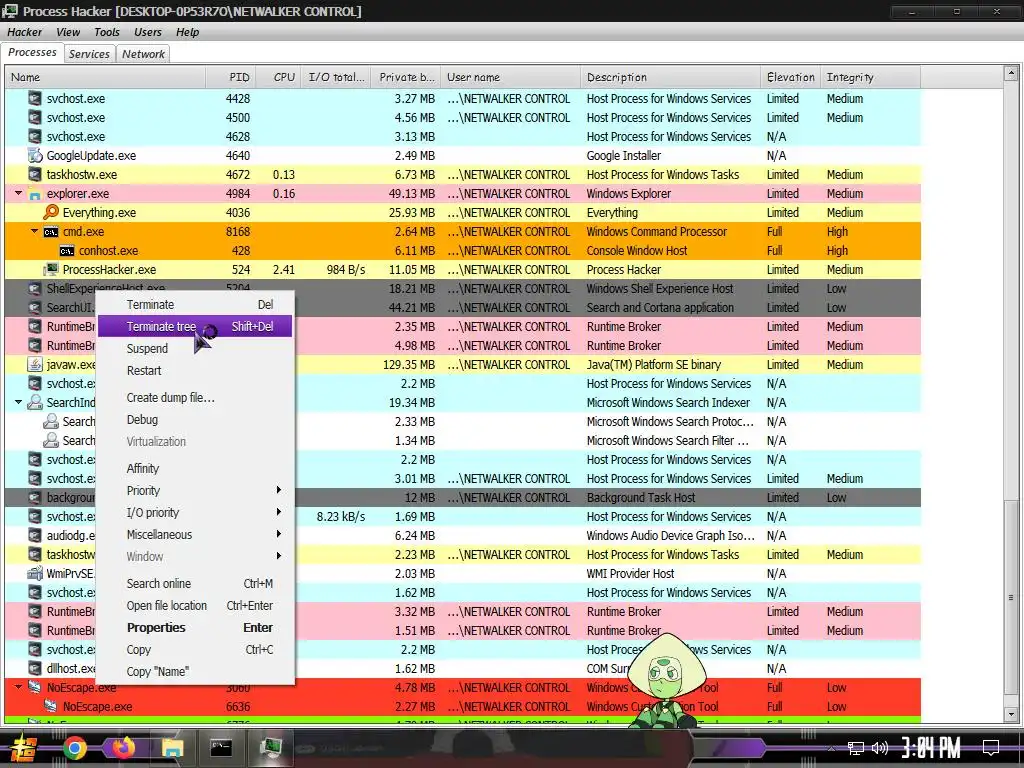This screenshot has width=1024, height=768.
Task: Select the "129.35 MB" javaw memory value
Action: pos(409,364)
